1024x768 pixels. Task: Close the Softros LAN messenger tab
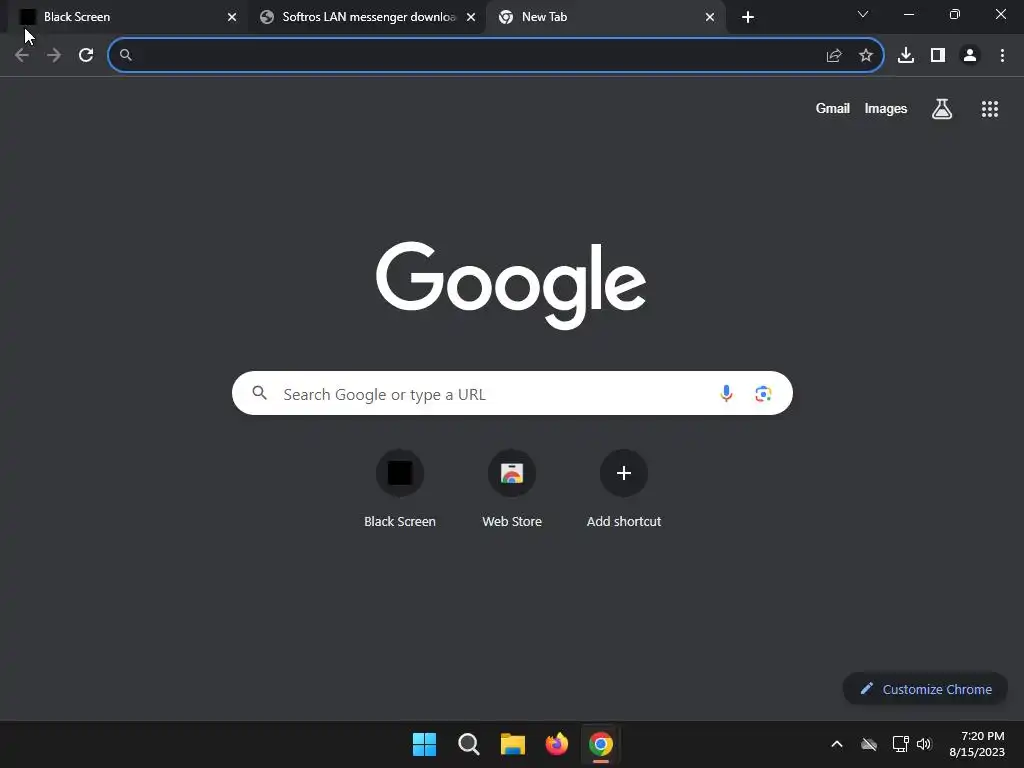point(471,17)
